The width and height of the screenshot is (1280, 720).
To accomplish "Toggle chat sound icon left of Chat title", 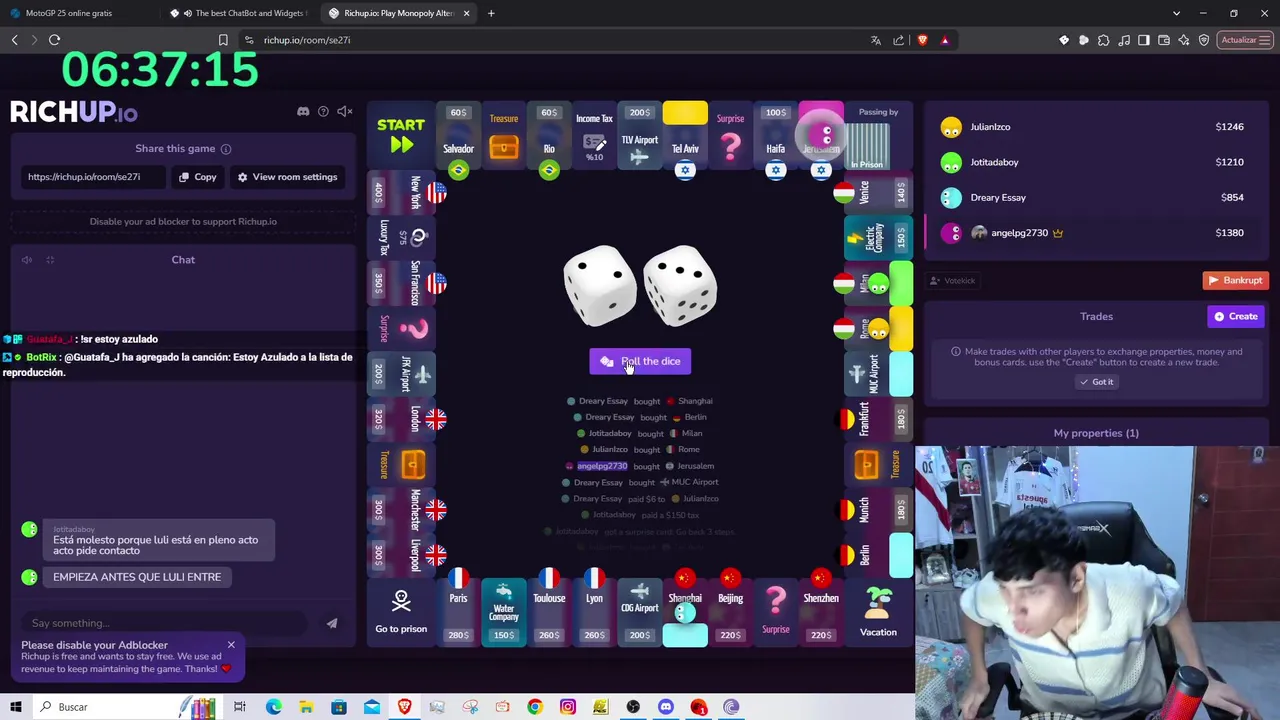I will pos(27,260).
